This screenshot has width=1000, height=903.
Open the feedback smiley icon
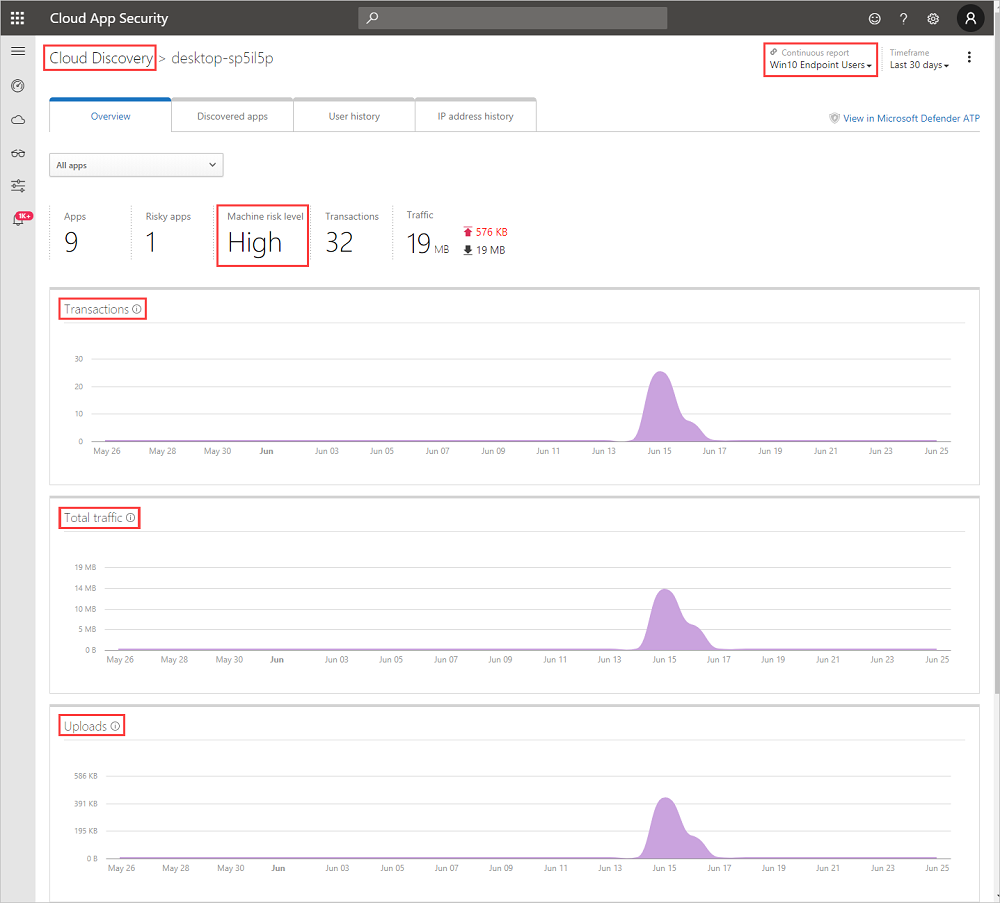(874, 18)
